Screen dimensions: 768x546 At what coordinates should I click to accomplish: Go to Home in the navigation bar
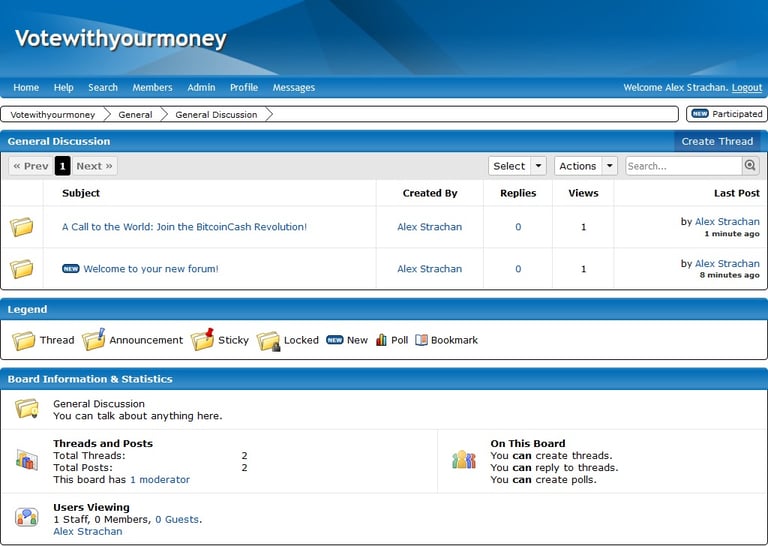click(26, 87)
